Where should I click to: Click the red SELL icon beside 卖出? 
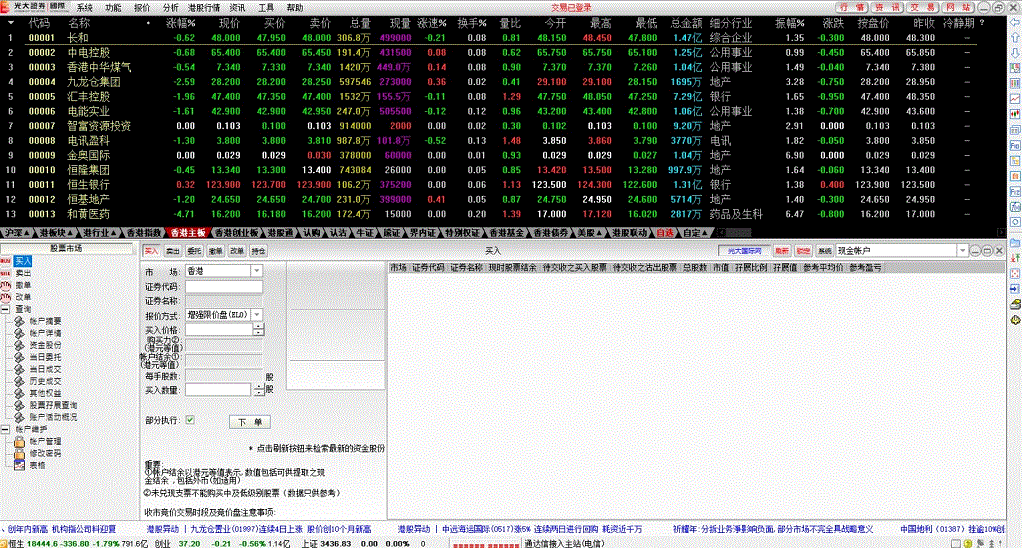coord(6,273)
